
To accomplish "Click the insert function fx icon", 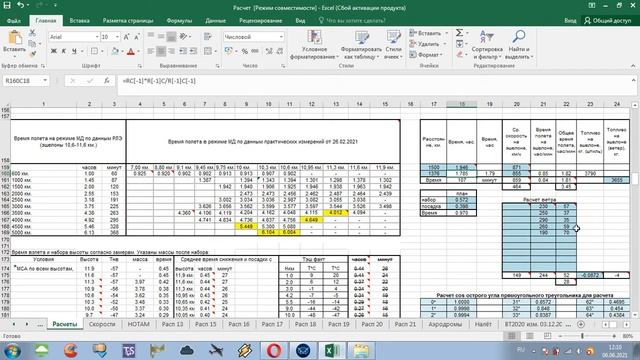I will pyautogui.click(x=107, y=81).
